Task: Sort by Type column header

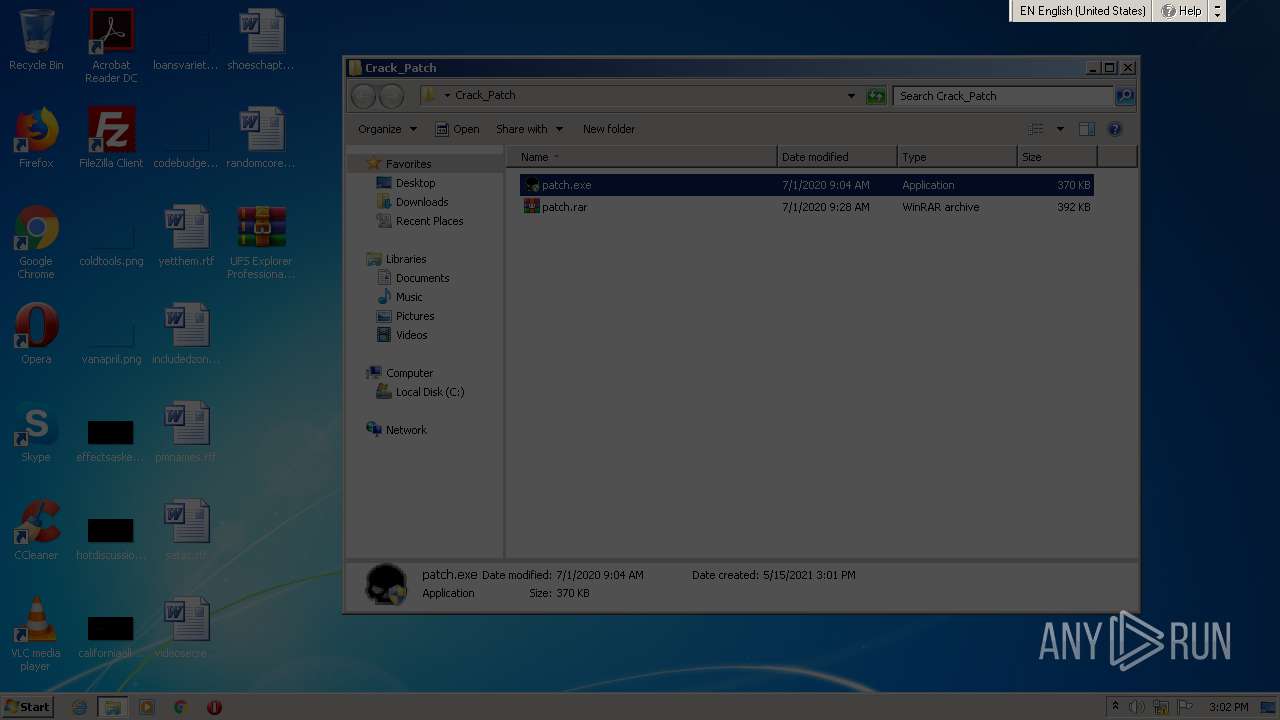Action: point(957,157)
